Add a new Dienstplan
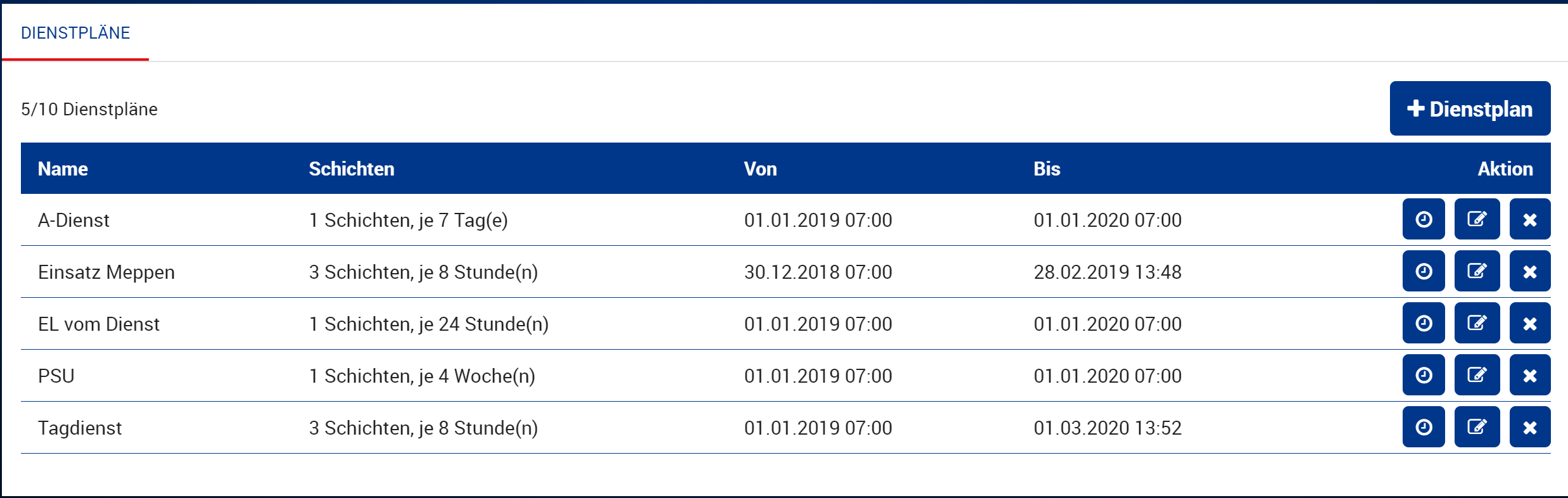Screen dimensions: 1568x498 1470,108
